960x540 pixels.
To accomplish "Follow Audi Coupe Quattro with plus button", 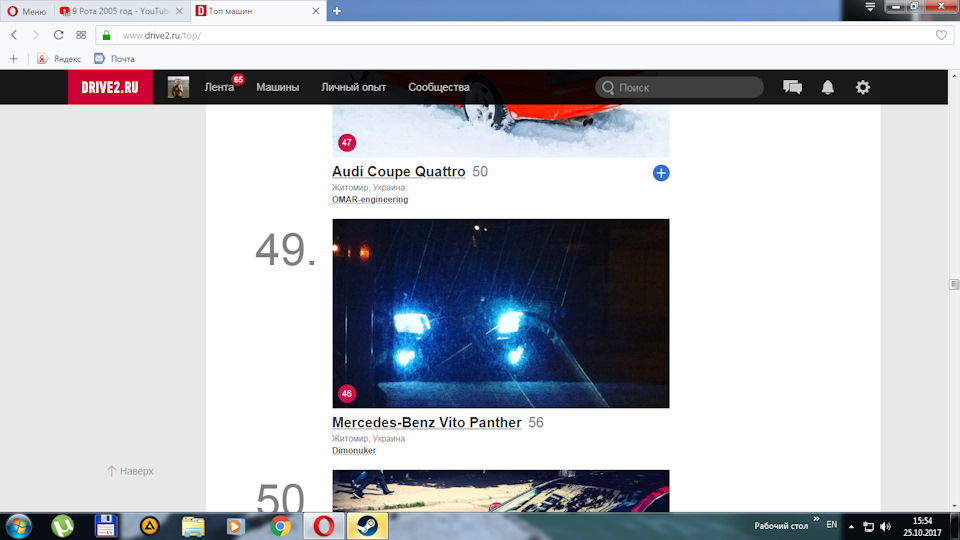I will pyautogui.click(x=661, y=173).
